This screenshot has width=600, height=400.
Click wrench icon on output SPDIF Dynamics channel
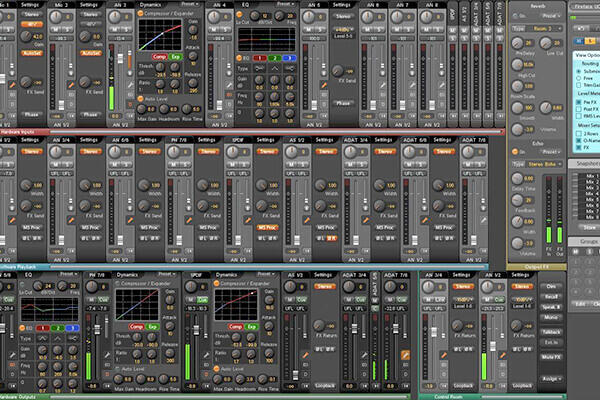206,355
